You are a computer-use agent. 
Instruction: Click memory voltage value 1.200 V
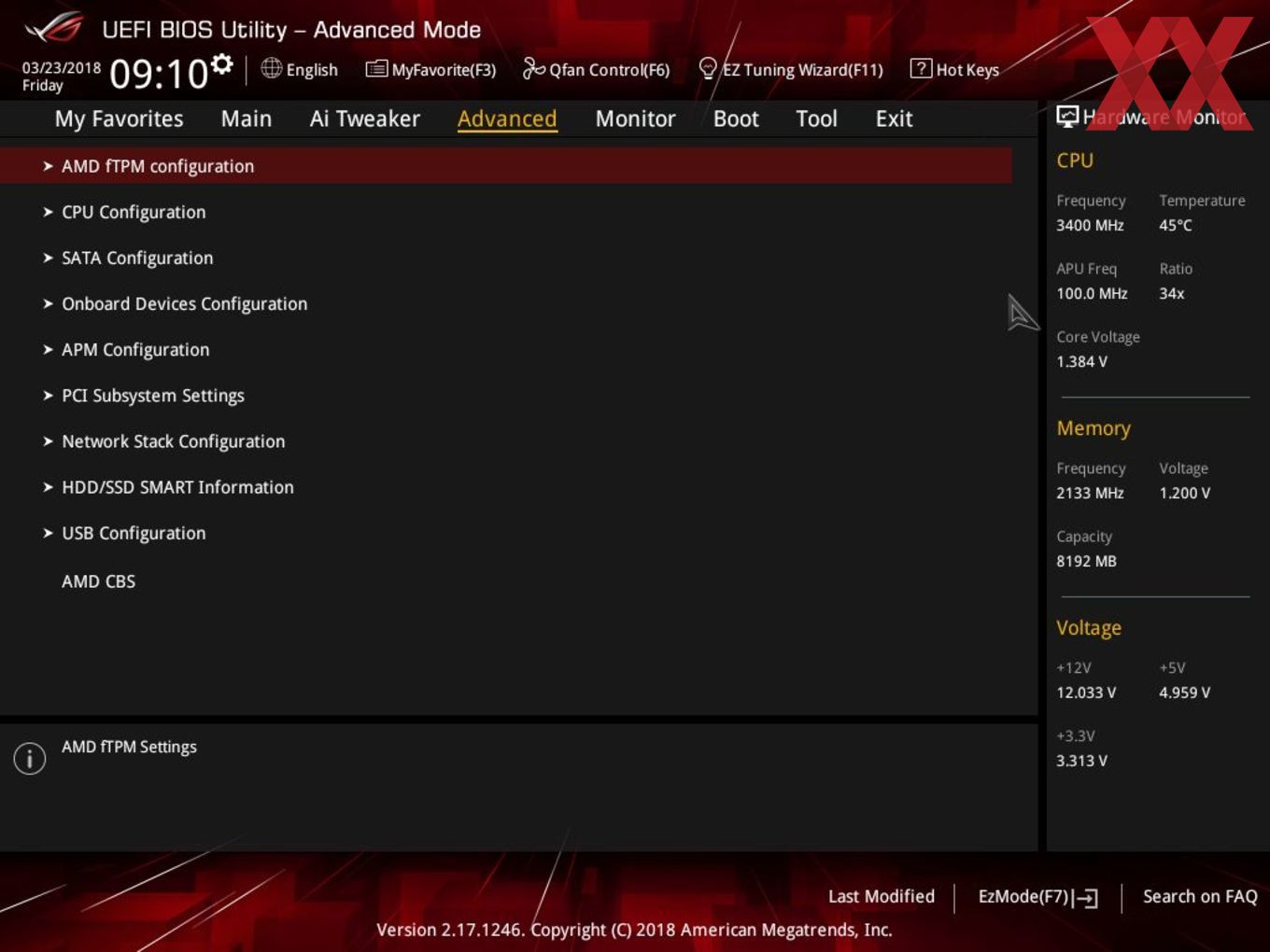pyautogui.click(x=1185, y=493)
